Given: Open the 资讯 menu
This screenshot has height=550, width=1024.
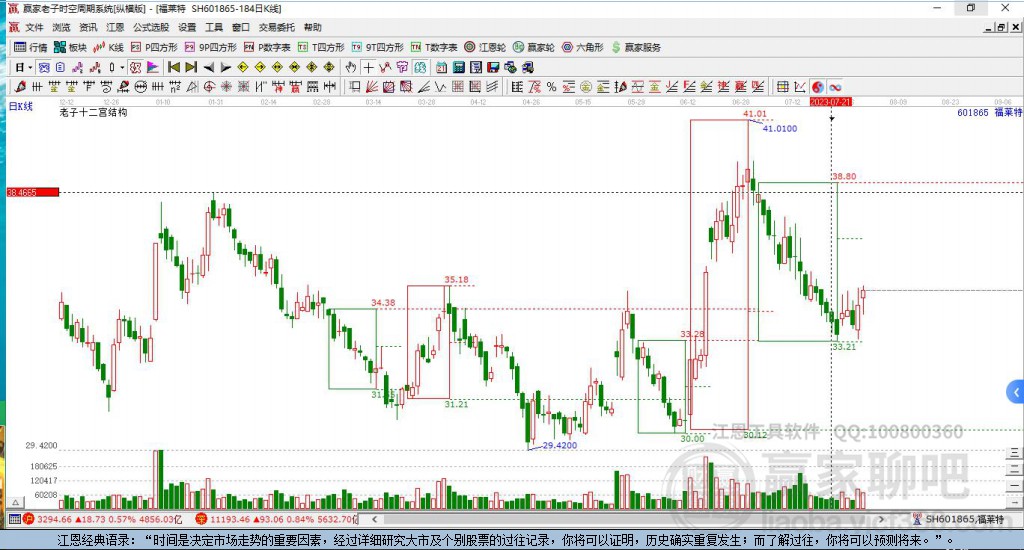Looking at the screenshot, I should point(88,27).
